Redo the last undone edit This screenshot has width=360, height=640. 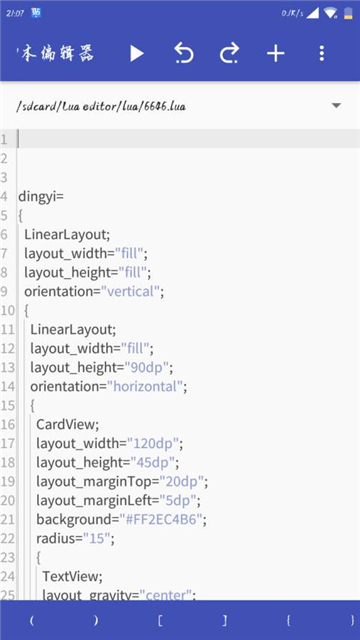point(229,53)
